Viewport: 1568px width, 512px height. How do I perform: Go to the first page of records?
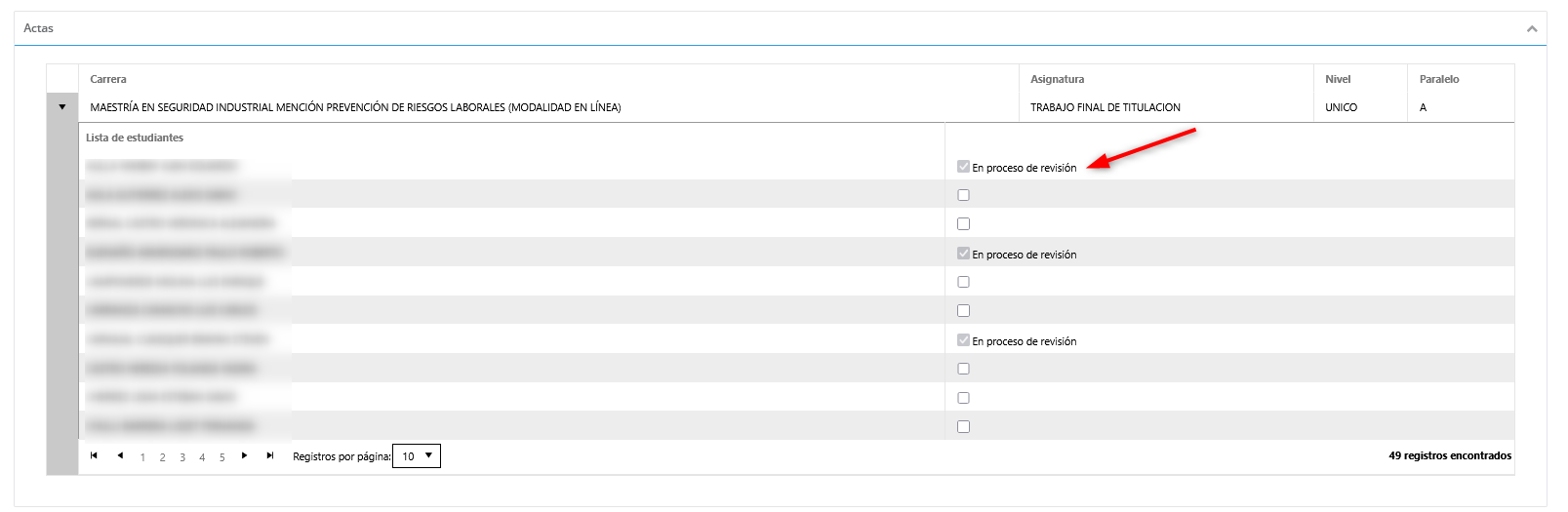point(94,455)
